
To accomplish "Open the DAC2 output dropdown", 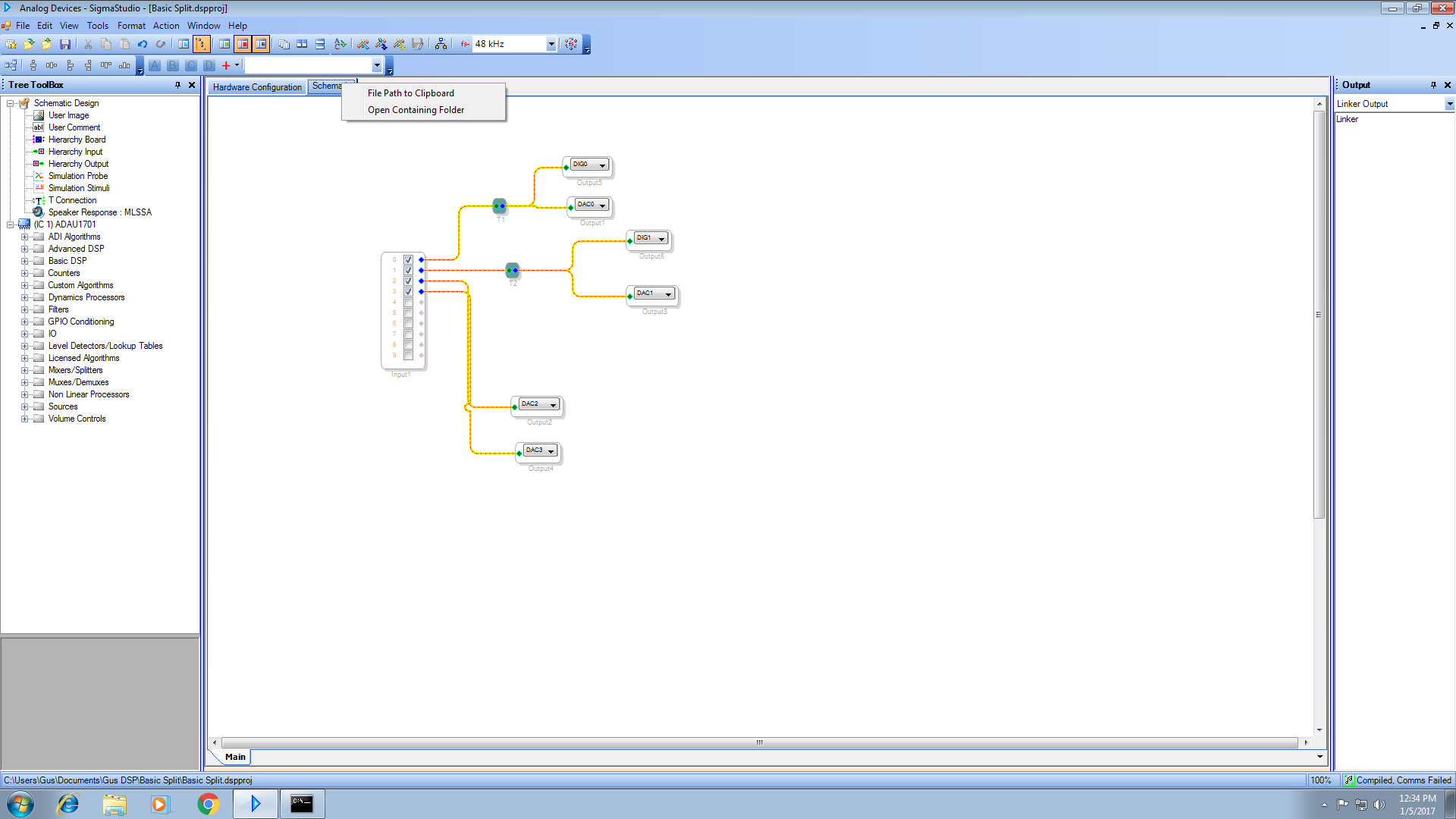I will (x=553, y=405).
